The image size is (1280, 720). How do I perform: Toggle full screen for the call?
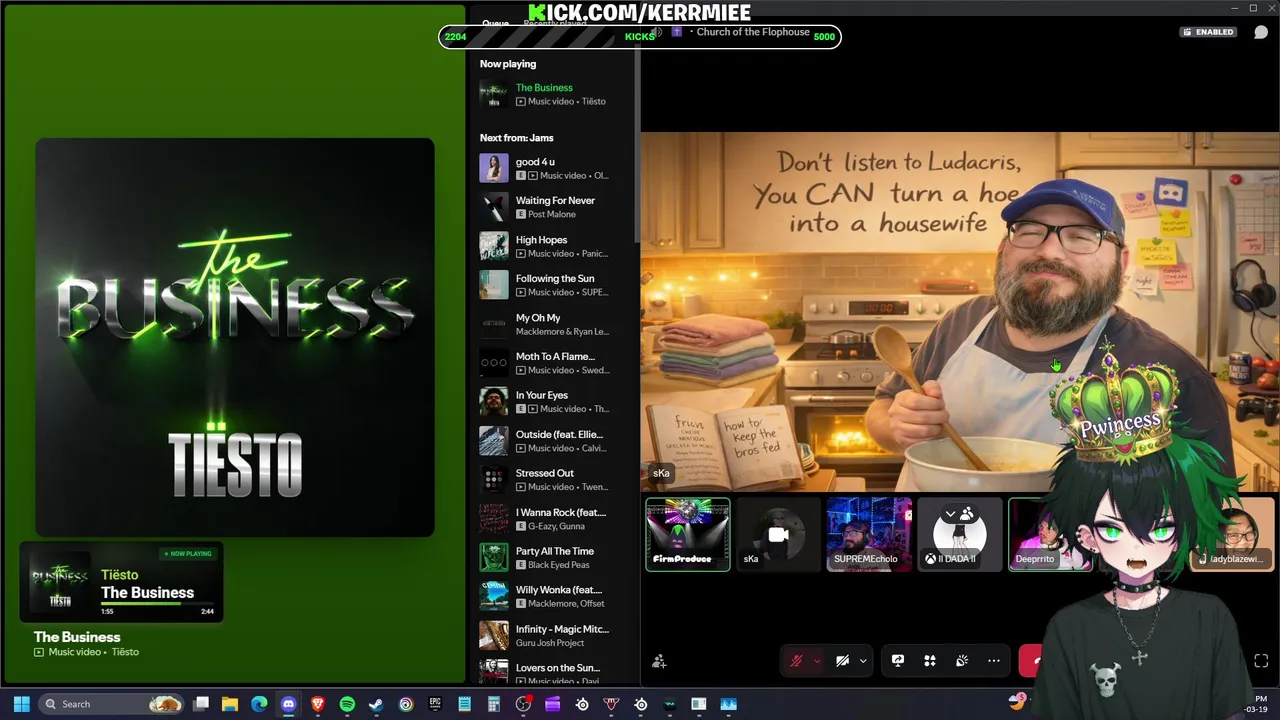[1261, 661]
